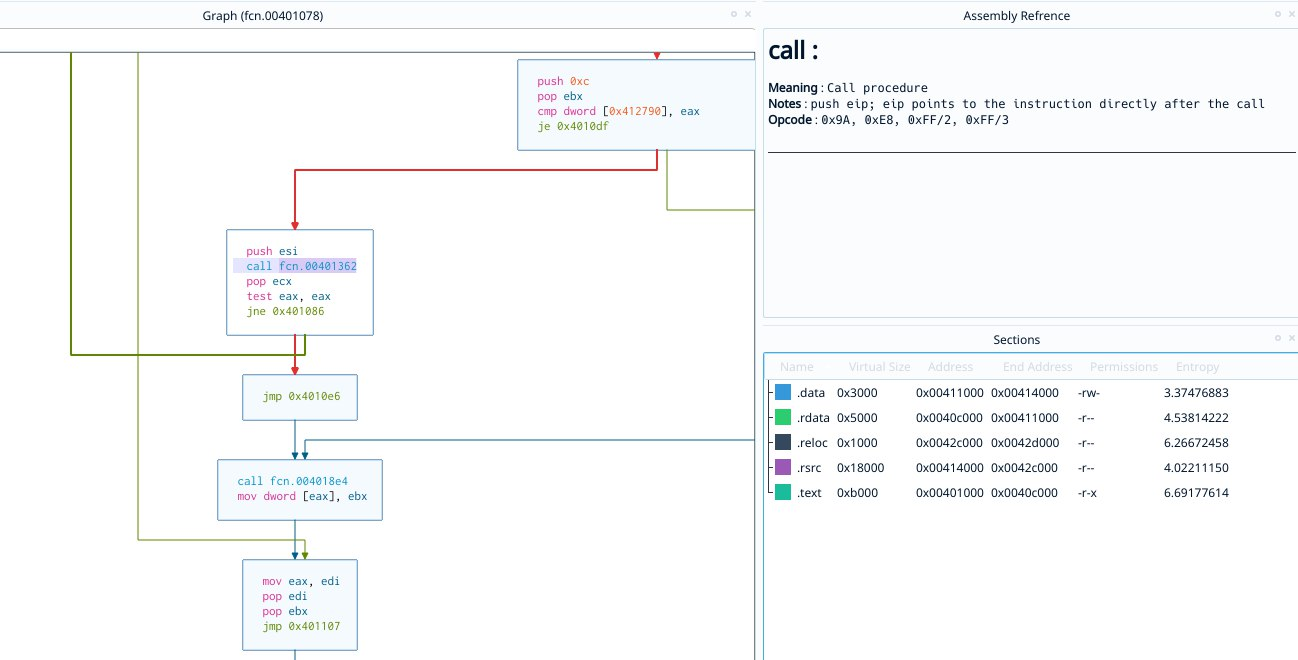Collapse the .text section row expander
Viewport: 1298px width, 660px height.
coord(769,492)
